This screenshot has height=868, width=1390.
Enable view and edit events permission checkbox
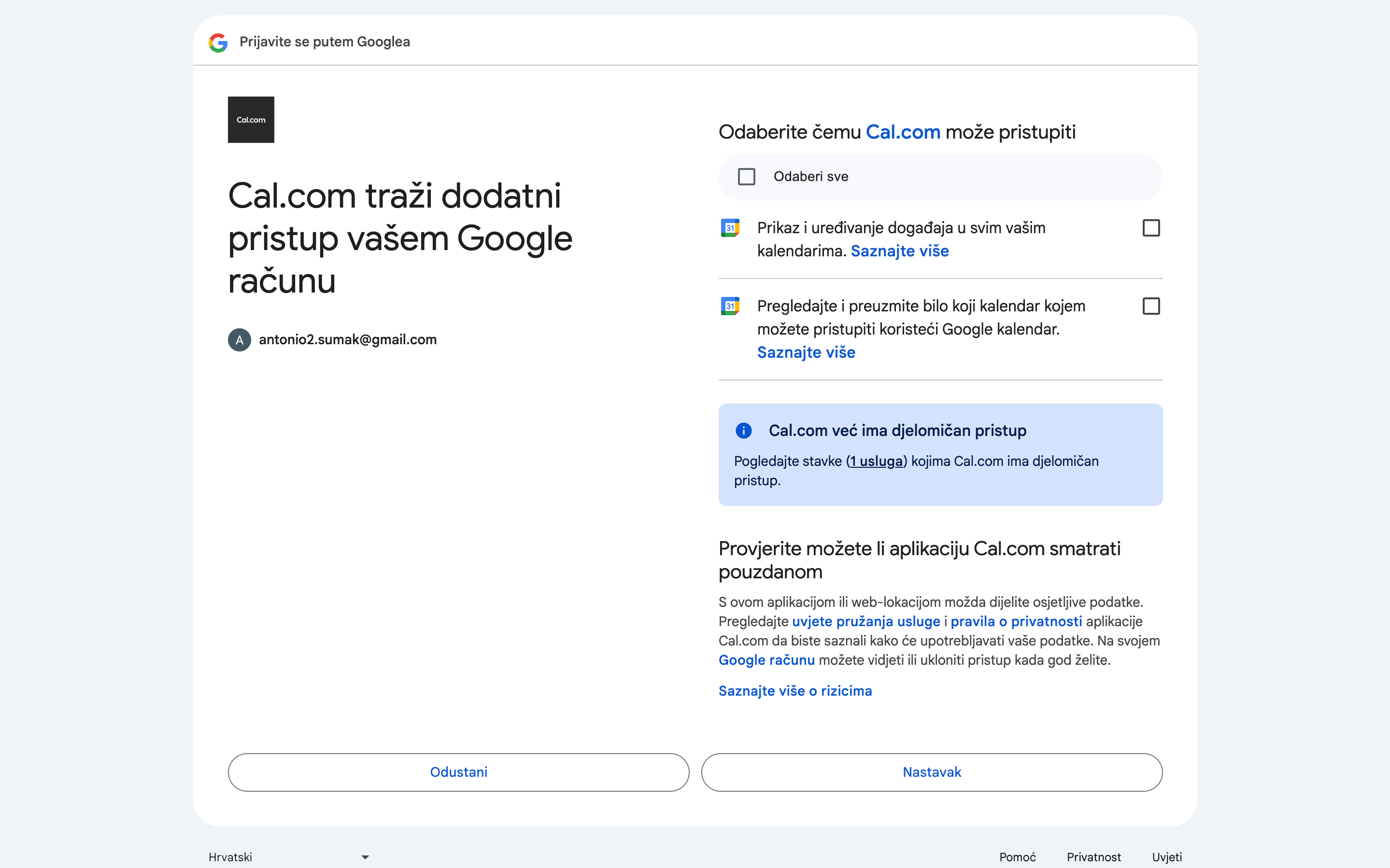click(x=1150, y=228)
